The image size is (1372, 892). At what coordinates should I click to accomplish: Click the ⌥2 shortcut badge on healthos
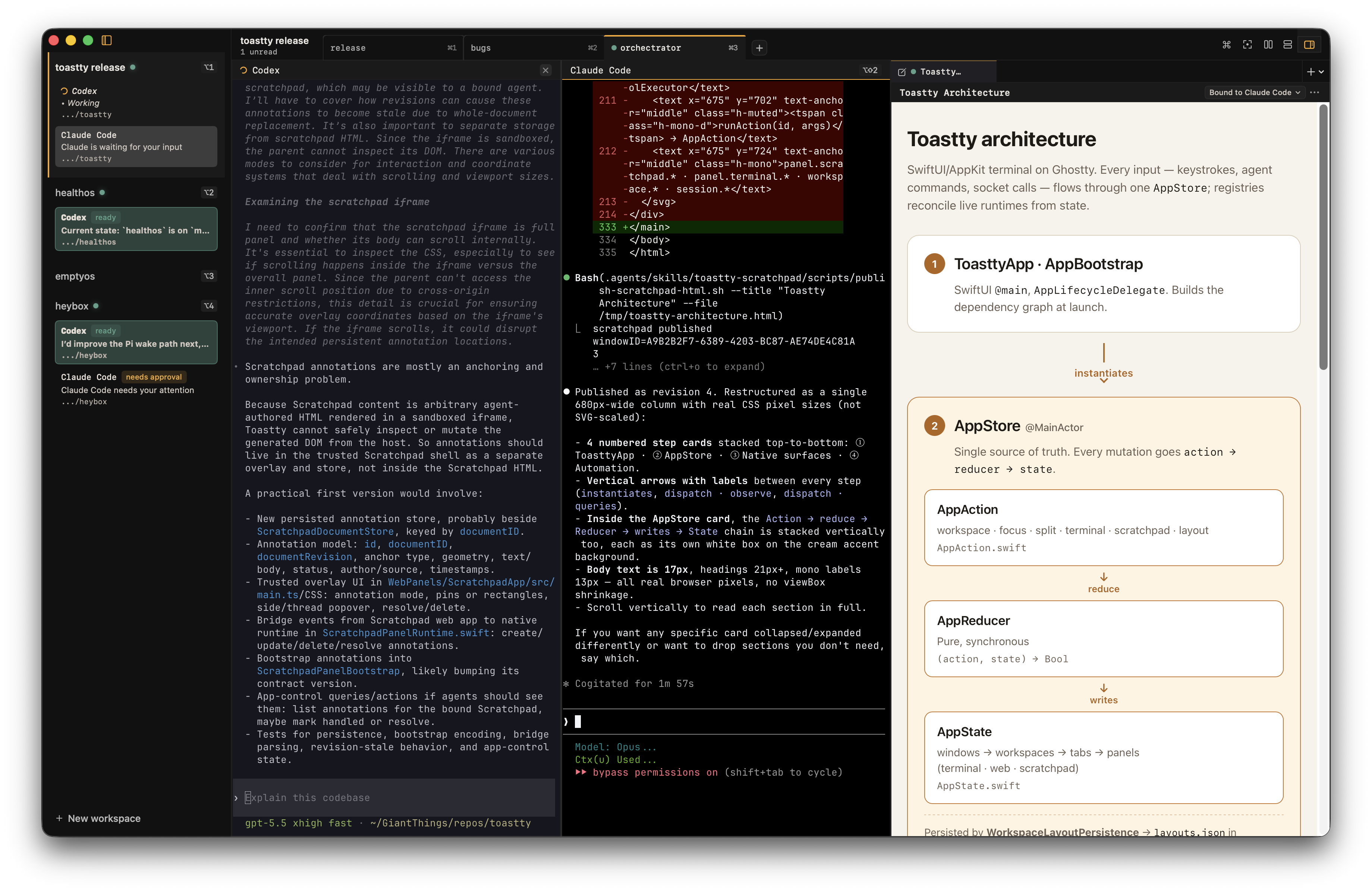(209, 192)
